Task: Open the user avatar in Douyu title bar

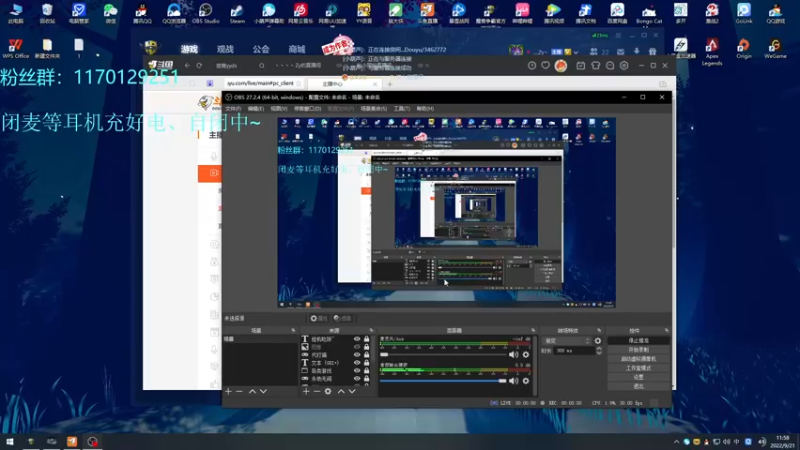Action: pos(561,66)
